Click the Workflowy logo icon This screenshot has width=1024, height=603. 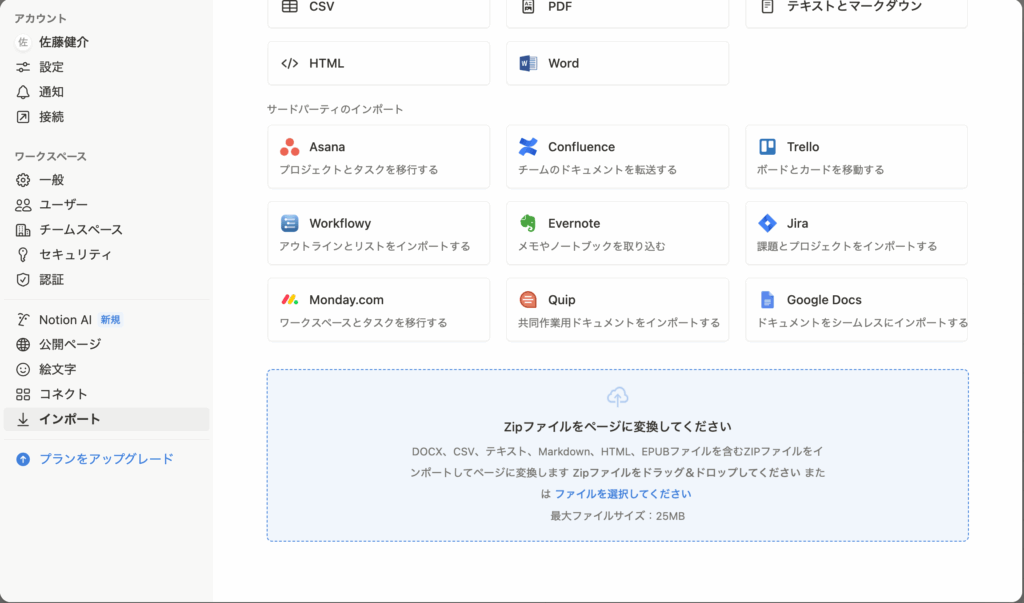click(289, 223)
